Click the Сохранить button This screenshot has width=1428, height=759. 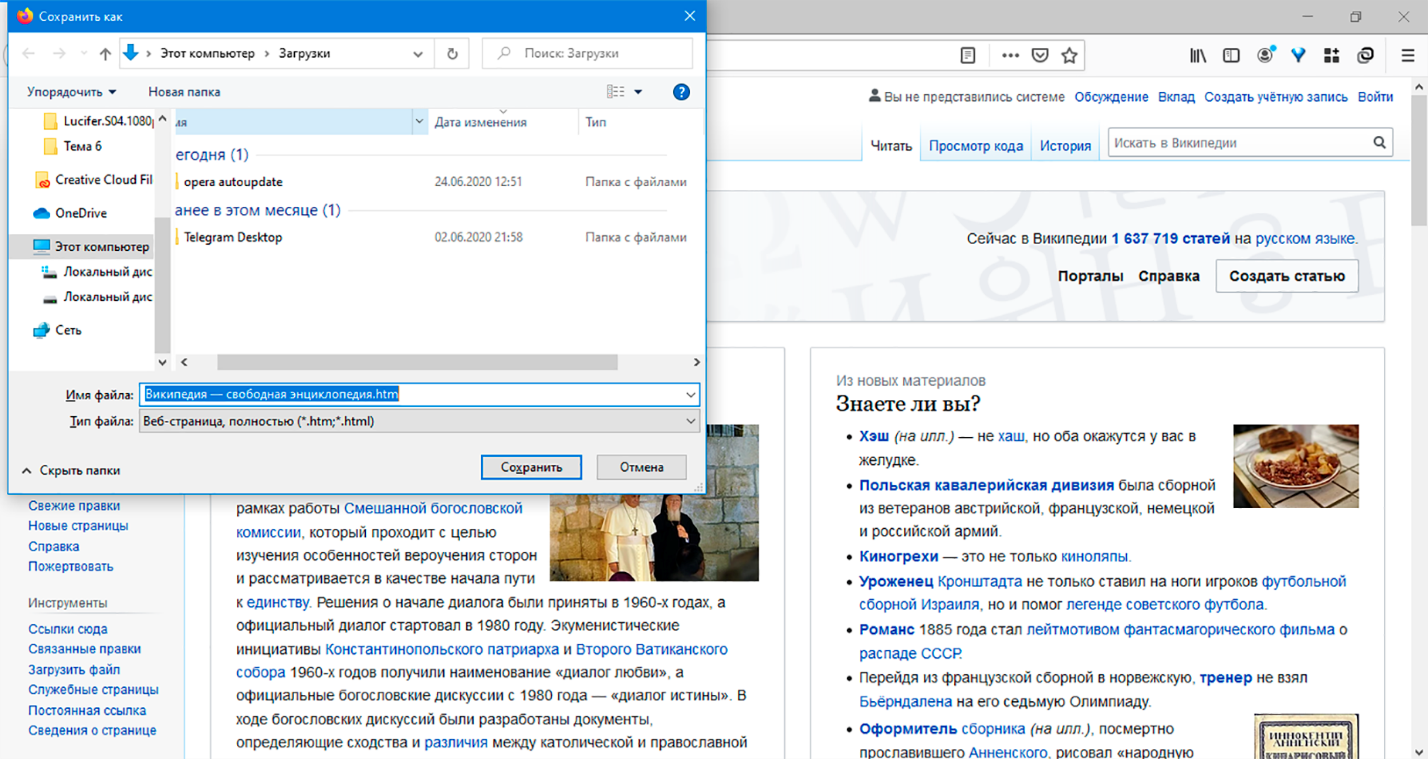[x=531, y=467]
